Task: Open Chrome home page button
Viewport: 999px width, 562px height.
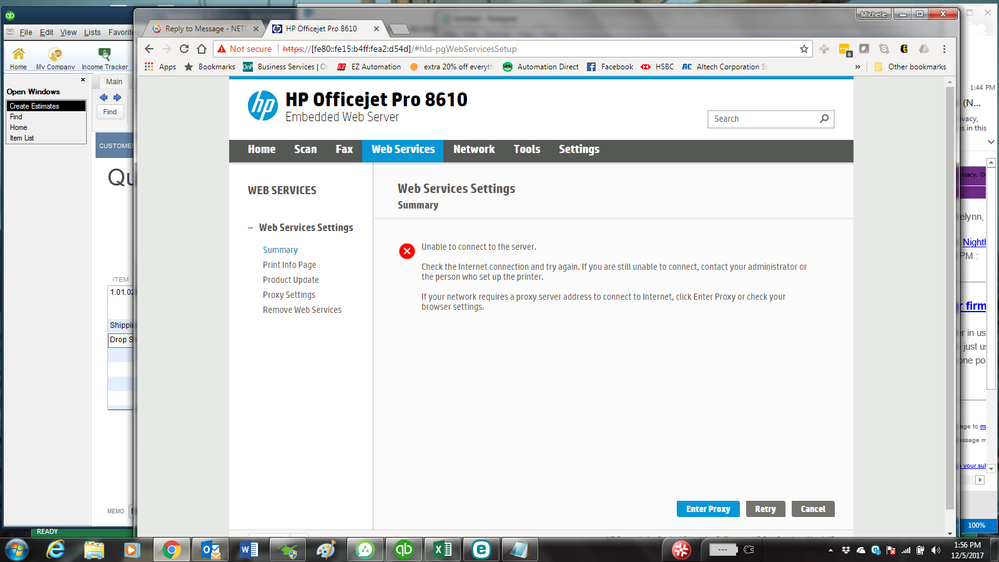Action: [201, 49]
